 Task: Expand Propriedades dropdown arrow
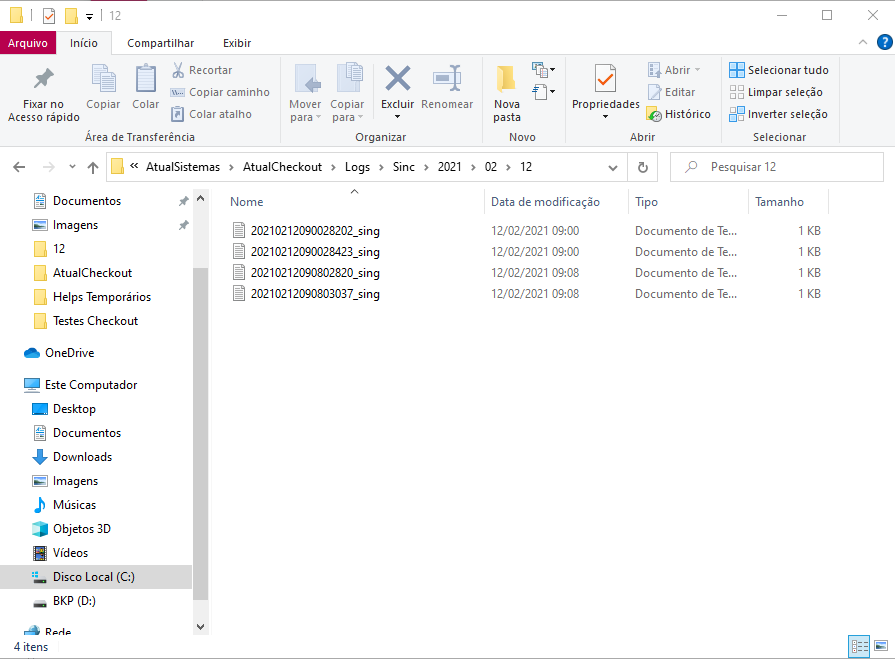point(606,117)
